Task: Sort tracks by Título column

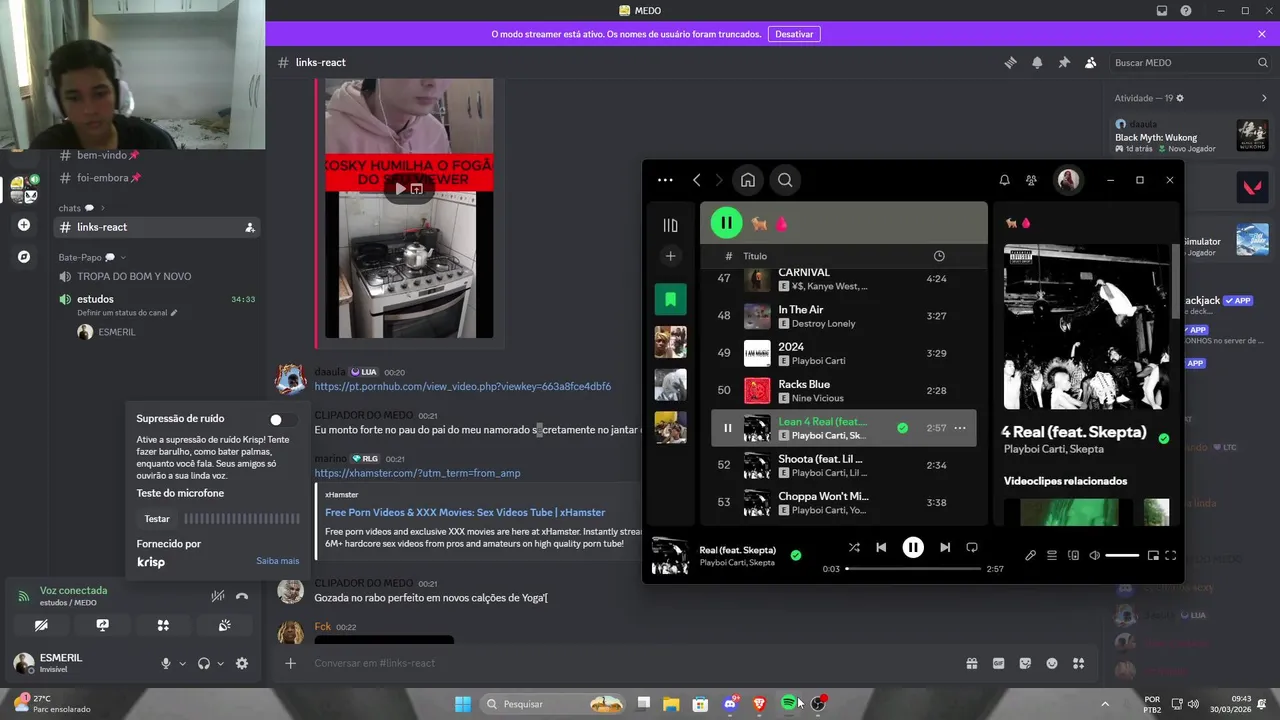Action: (755, 256)
